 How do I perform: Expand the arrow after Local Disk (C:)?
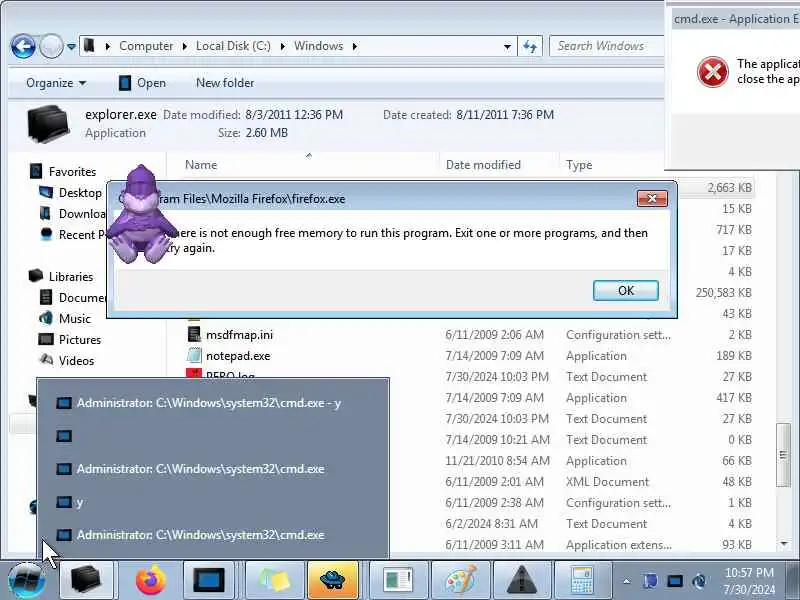[x=283, y=46]
